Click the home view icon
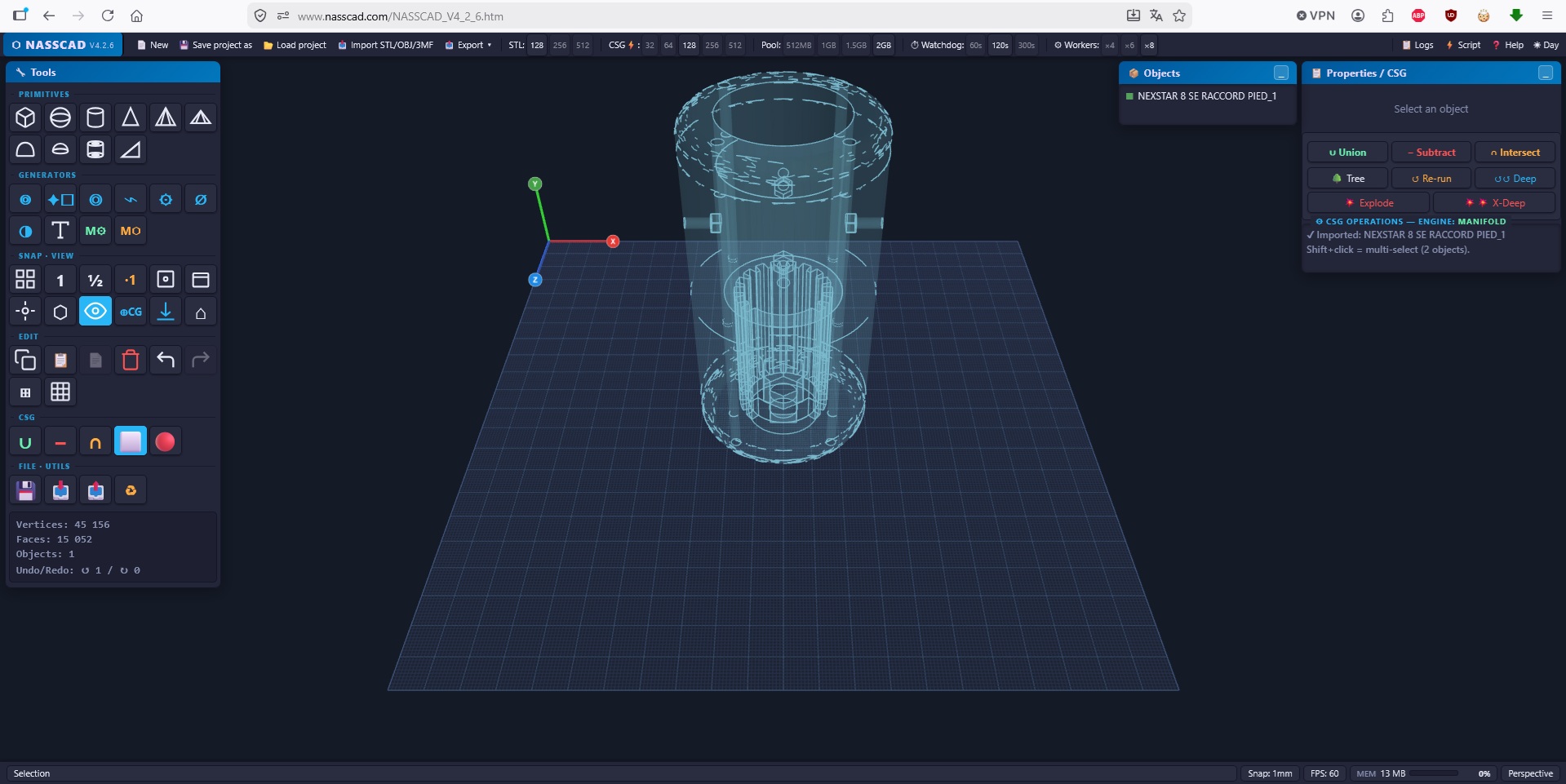1566x784 pixels. [201, 312]
